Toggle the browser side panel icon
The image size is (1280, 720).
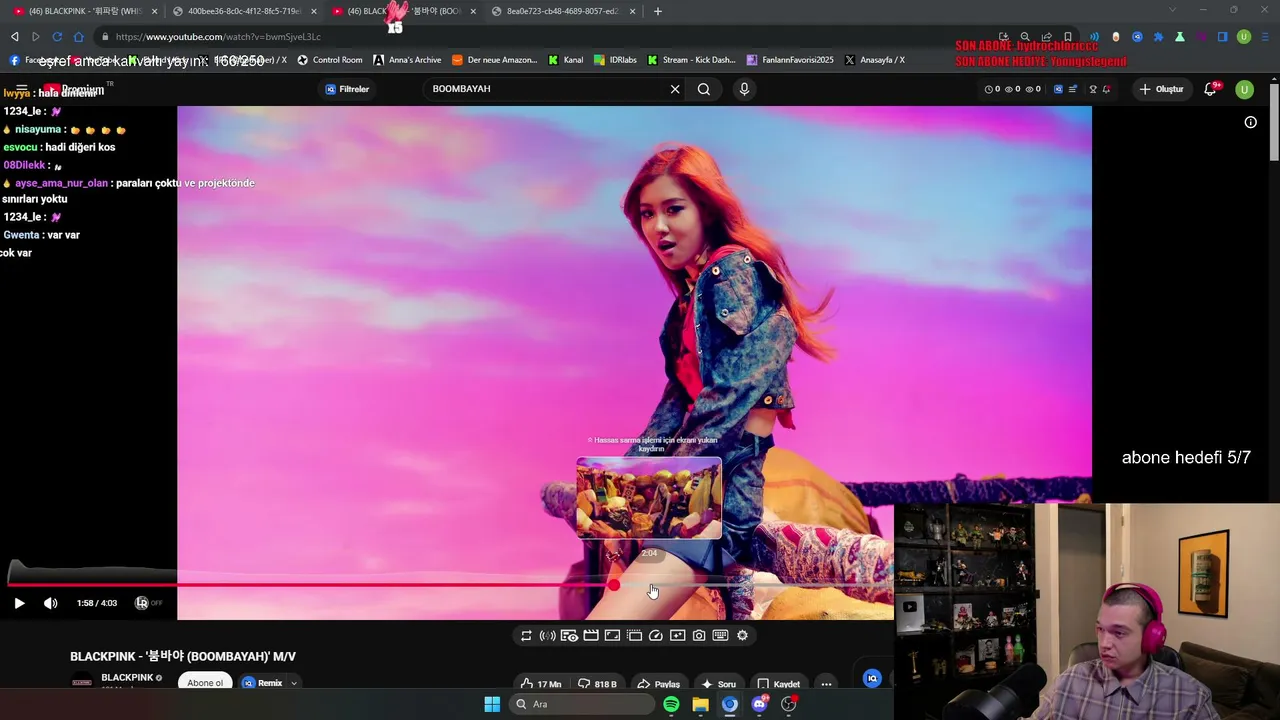click(1222, 37)
